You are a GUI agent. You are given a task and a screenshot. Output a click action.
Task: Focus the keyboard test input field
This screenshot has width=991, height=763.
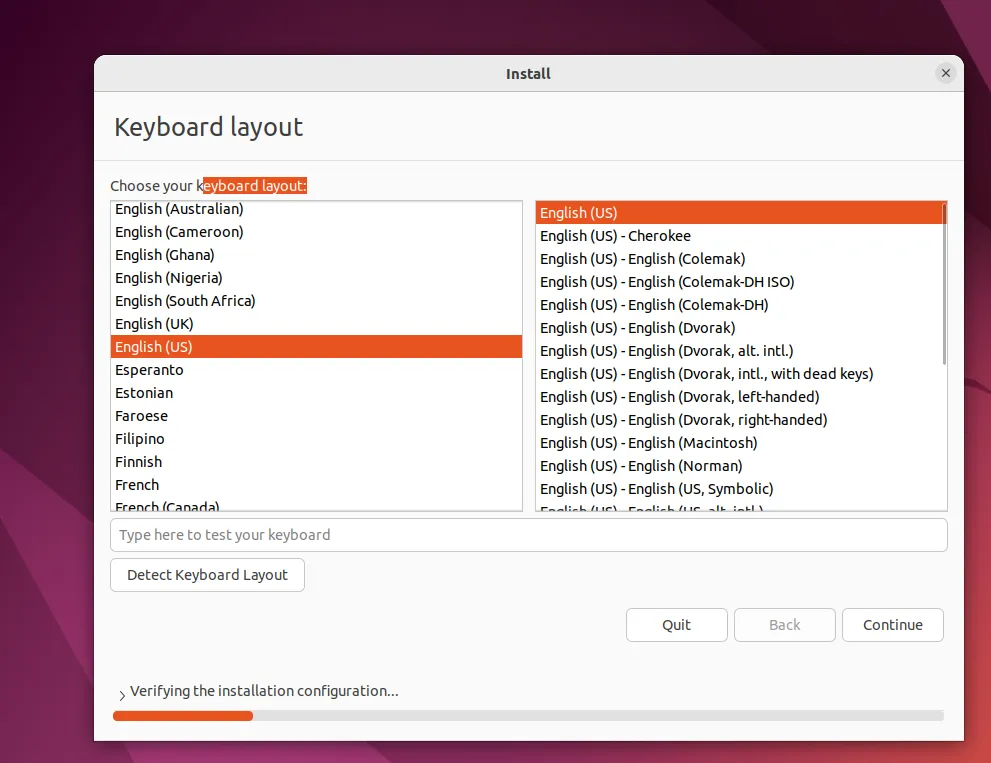(528, 535)
